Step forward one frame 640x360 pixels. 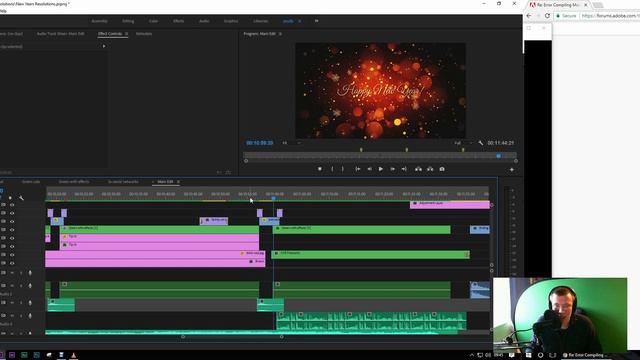[392, 169]
